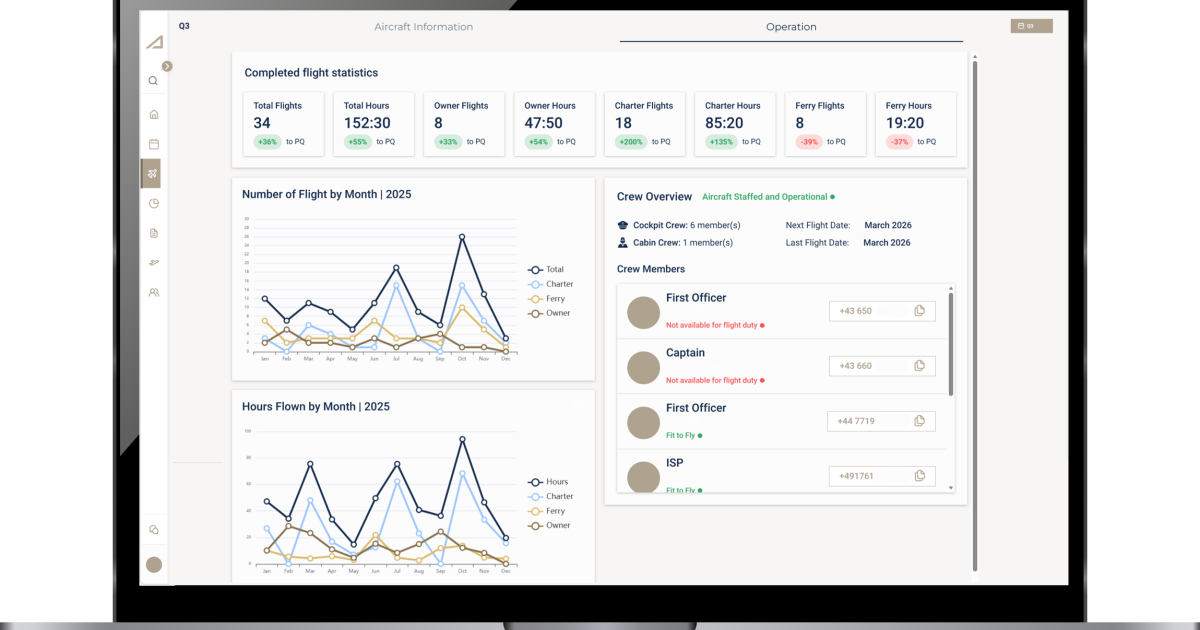Copy the Captain's +43 660 number
Screen dimensions: 1200x630
point(919,366)
